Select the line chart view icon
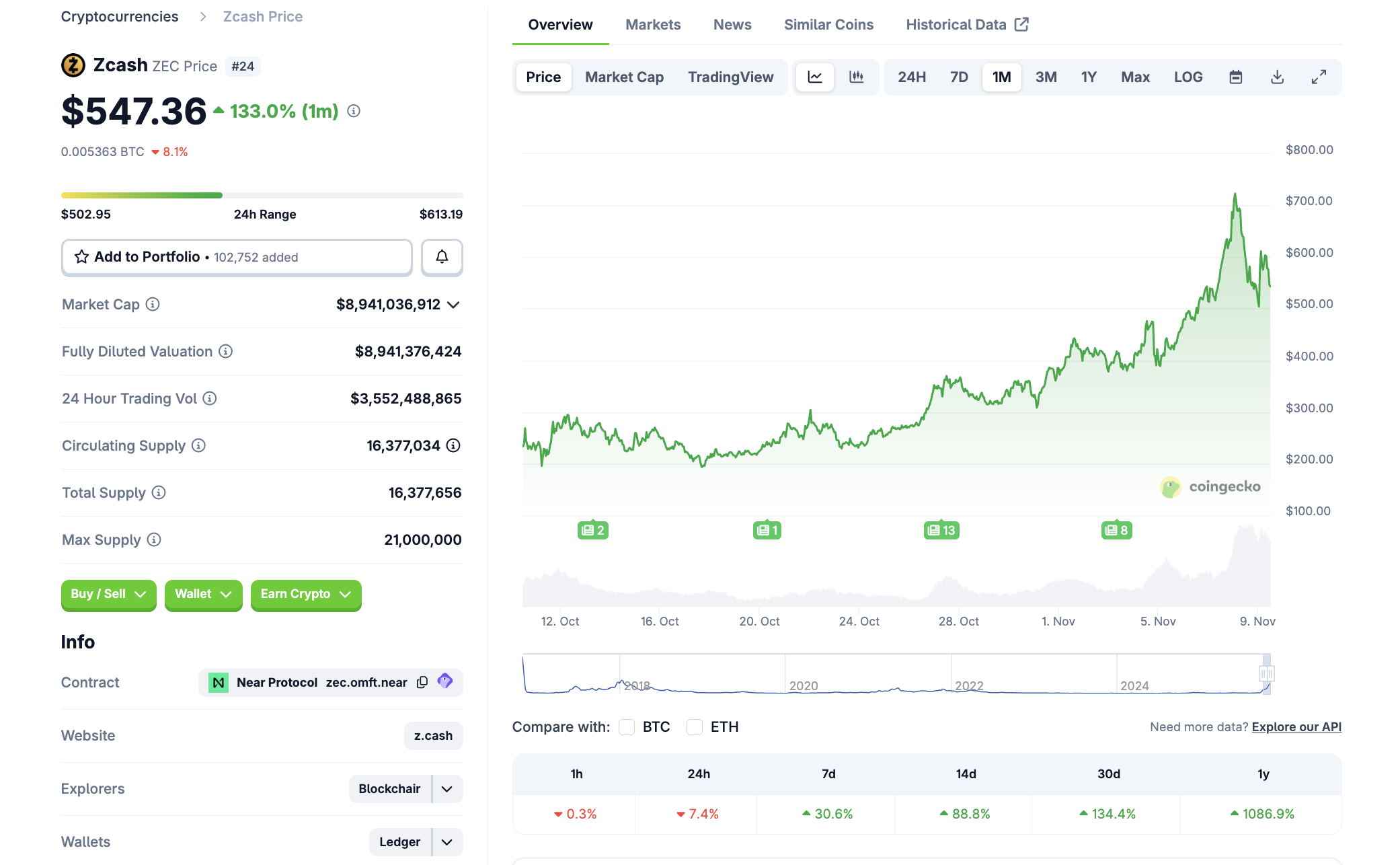Screen dimensions: 1400x865 (x=815, y=77)
